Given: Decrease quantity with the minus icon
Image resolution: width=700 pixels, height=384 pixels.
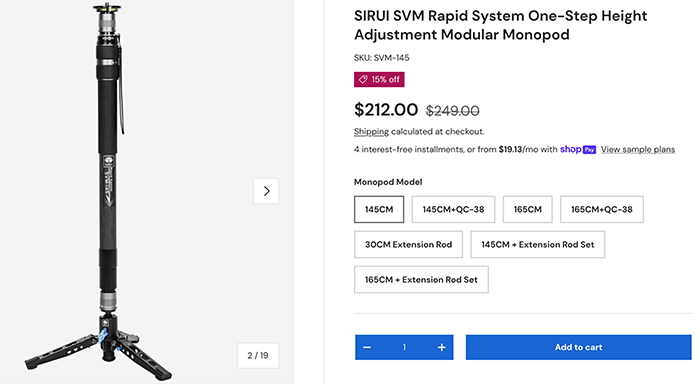Looking at the screenshot, I should pyautogui.click(x=367, y=347).
